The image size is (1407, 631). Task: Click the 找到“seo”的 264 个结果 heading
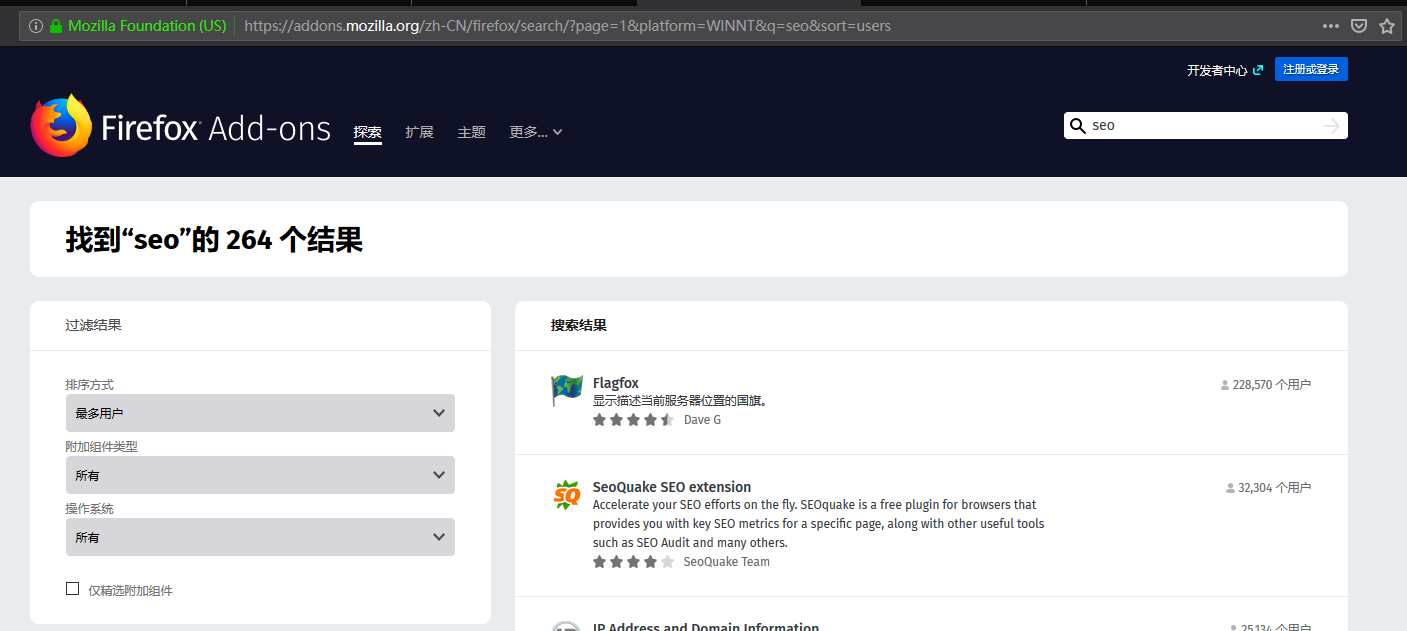[x=214, y=240]
